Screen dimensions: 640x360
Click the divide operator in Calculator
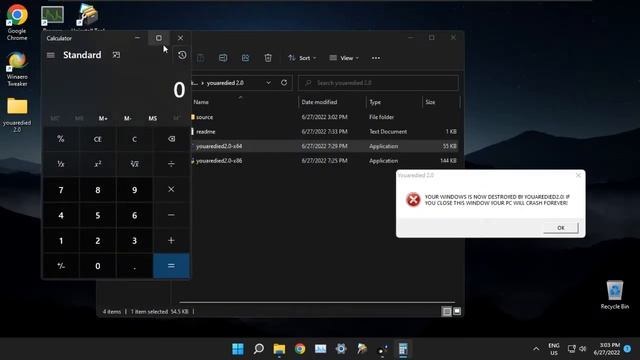click(x=171, y=164)
